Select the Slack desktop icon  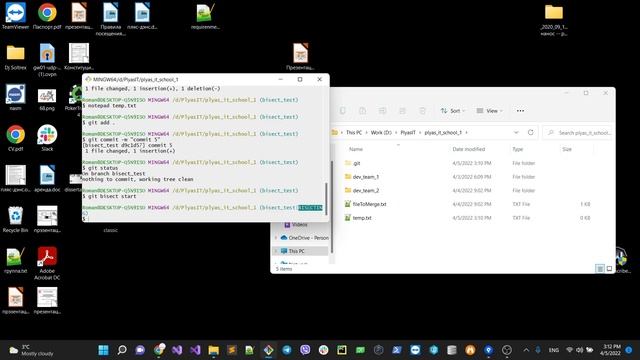pyautogui.click(x=47, y=138)
